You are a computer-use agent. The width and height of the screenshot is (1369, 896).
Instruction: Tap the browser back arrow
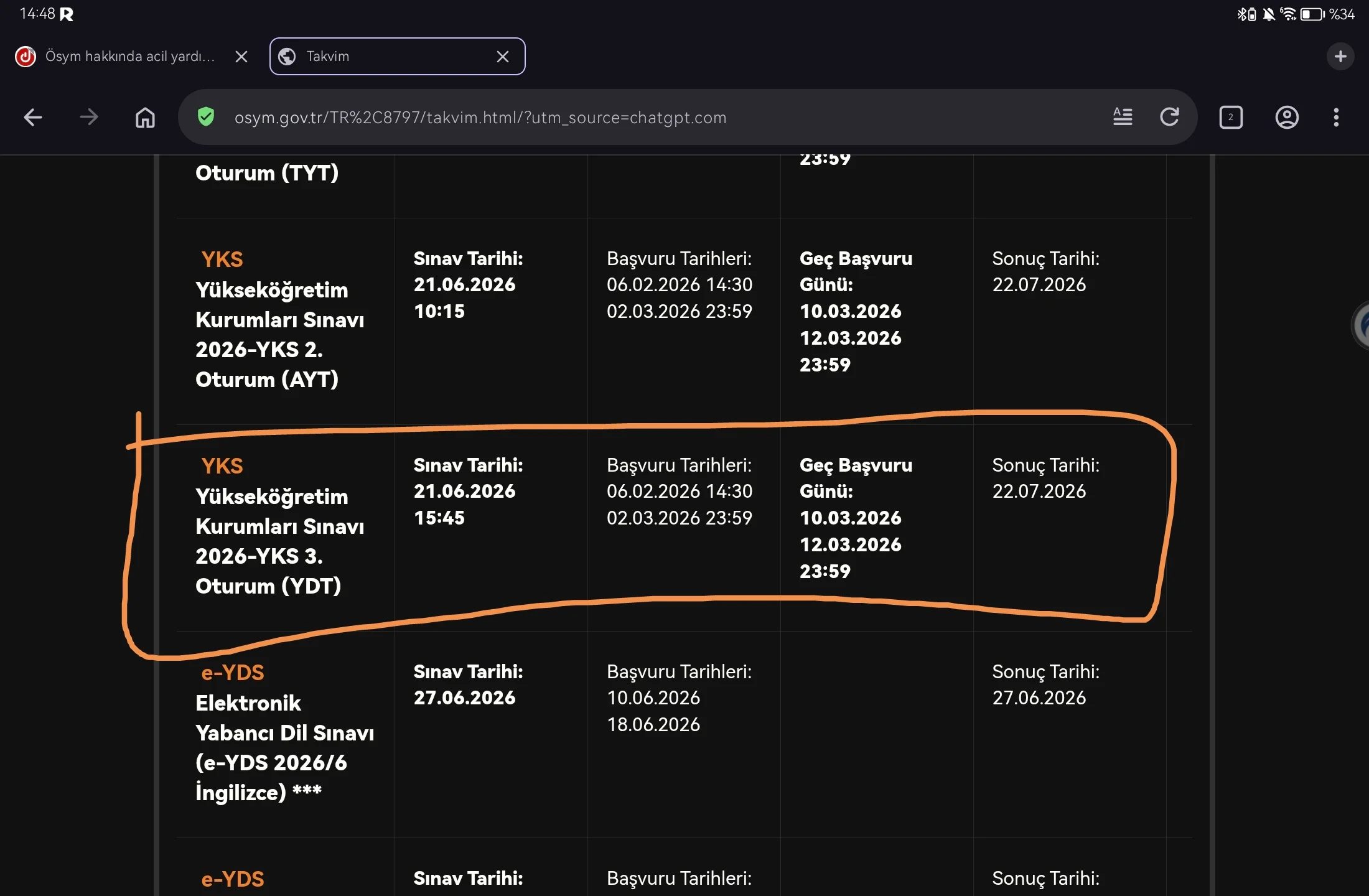pyautogui.click(x=32, y=117)
